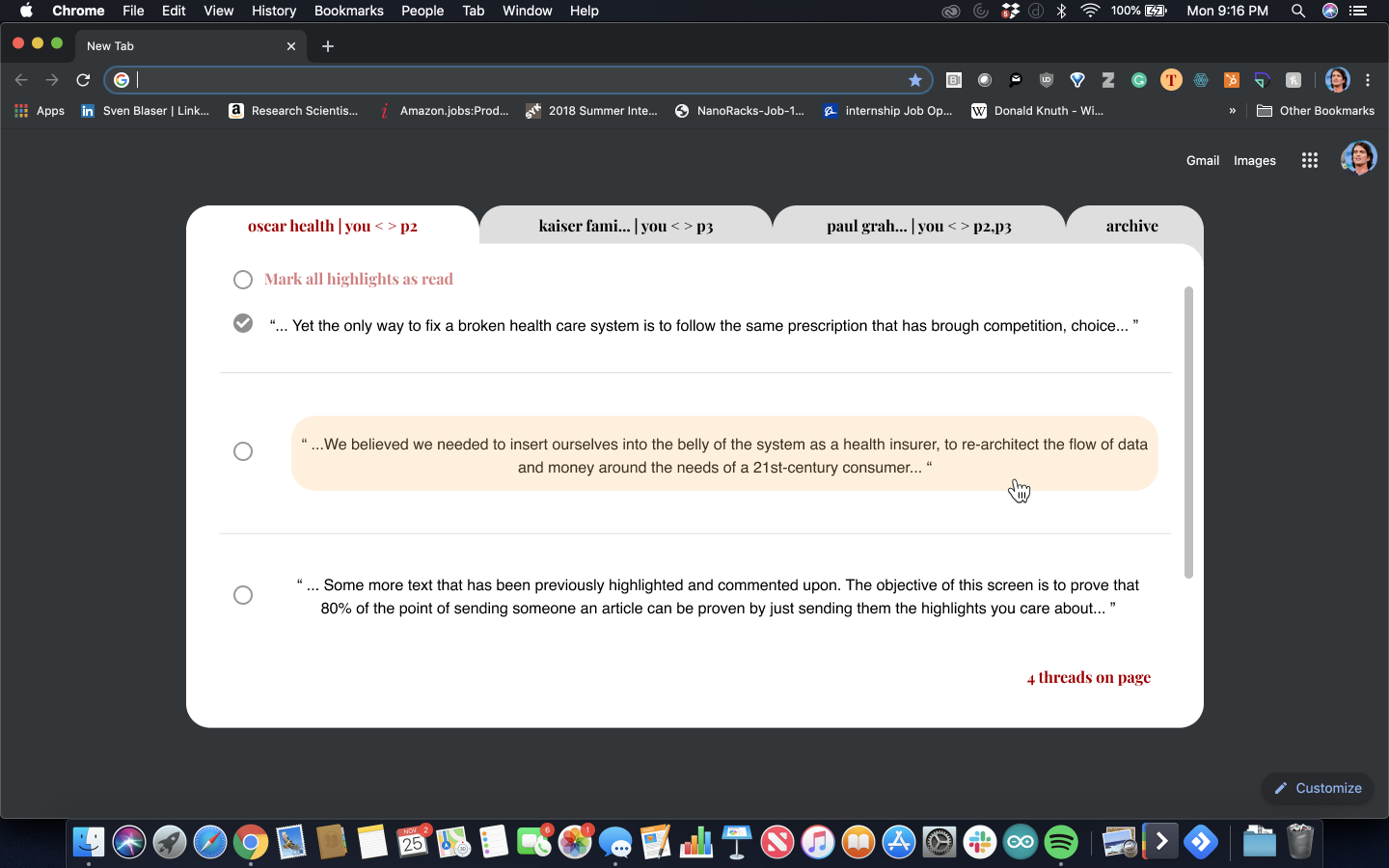The height and width of the screenshot is (868, 1389).
Task: Open the 'We believed we needed' highlighted quote
Action: (724, 455)
